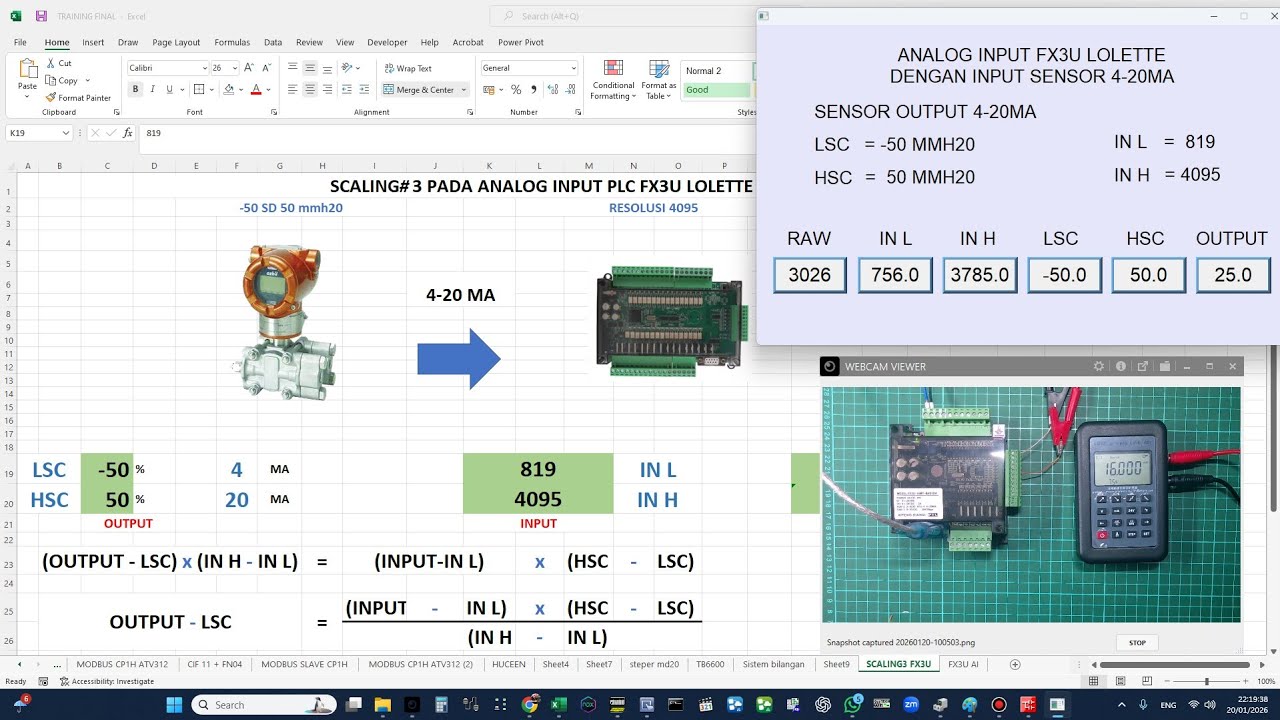Click the RAW value field 3026
This screenshot has width=1280, height=720.
[810, 275]
